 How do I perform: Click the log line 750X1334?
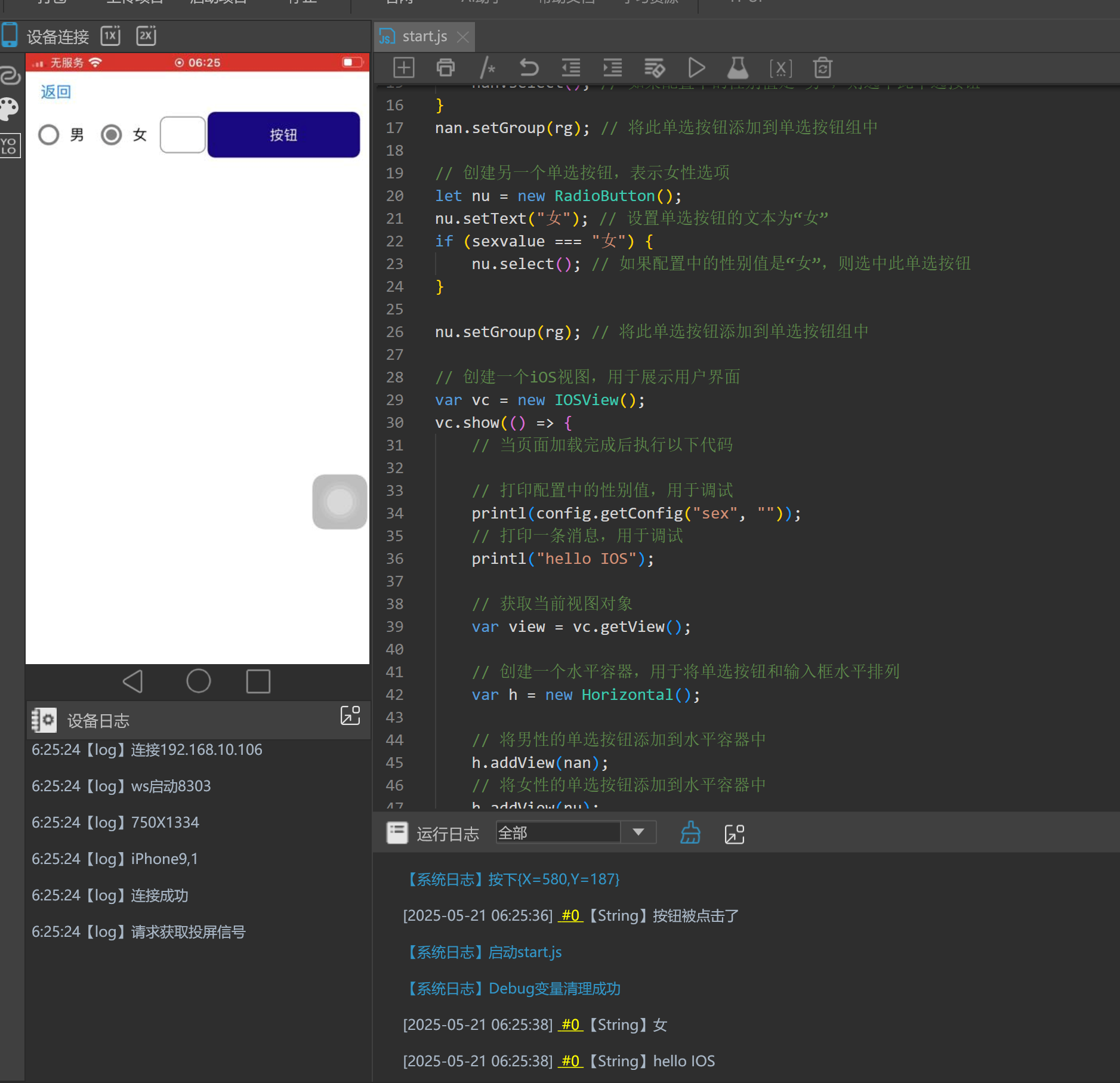(x=115, y=822)
